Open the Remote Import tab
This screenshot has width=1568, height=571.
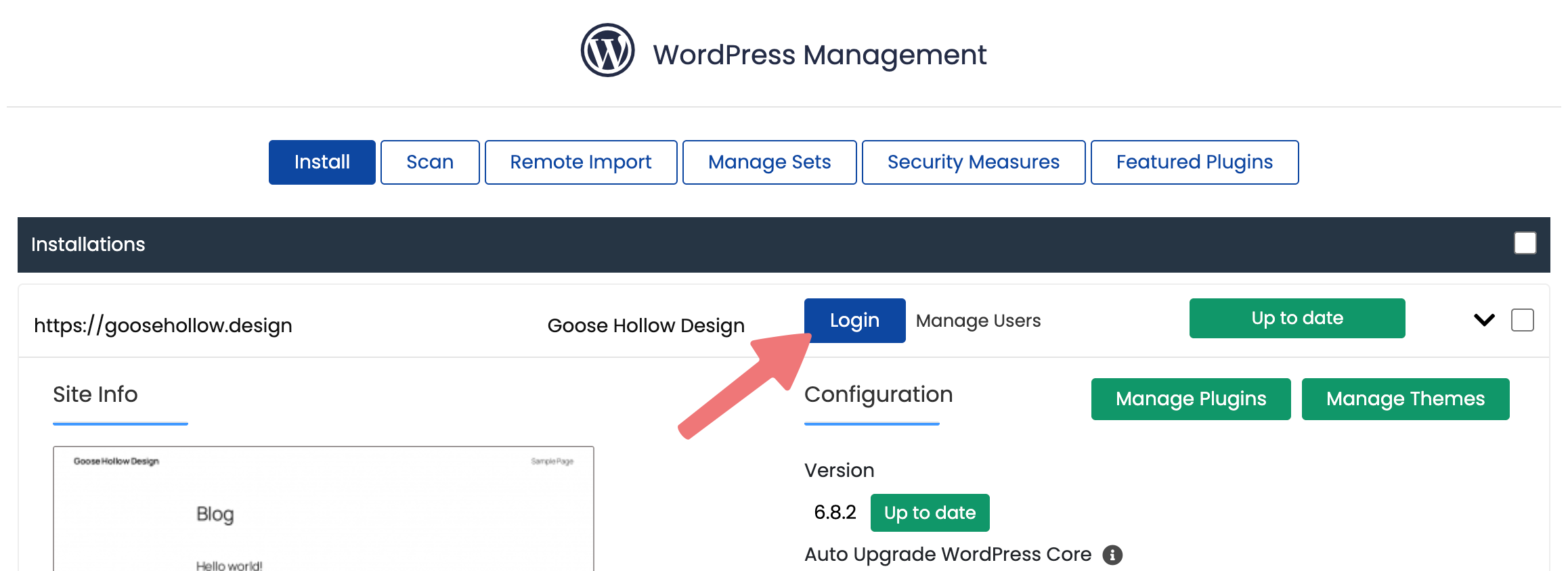pos(581,162)
